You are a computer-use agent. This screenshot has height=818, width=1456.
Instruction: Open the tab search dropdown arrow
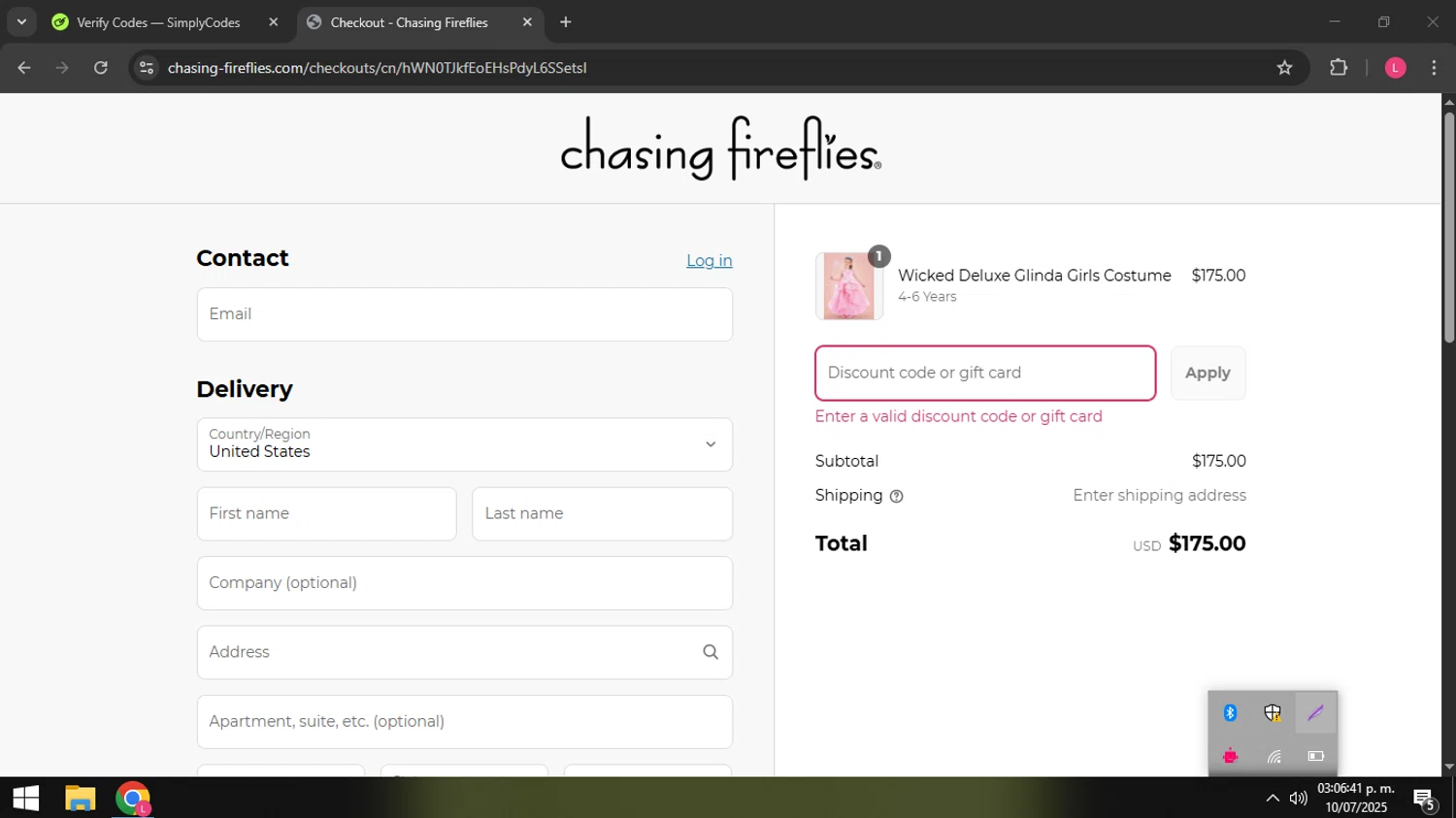point(21,22)
